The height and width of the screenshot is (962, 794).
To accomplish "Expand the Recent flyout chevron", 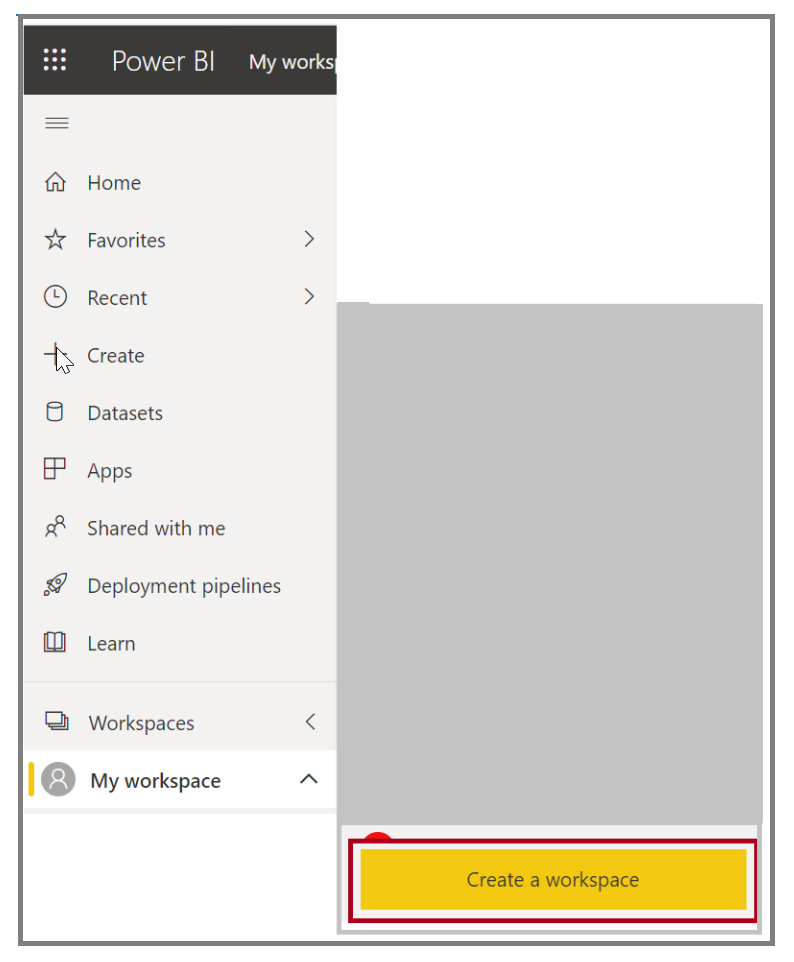I will tap(309, 297).
